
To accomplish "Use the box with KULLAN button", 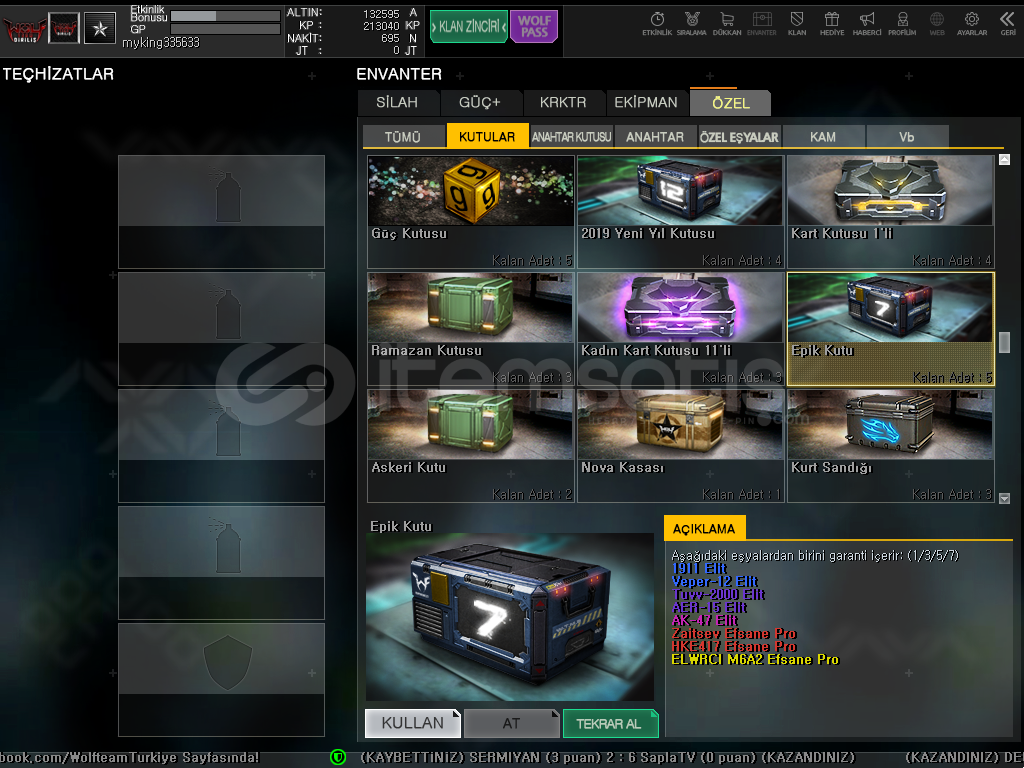I will coord(413,723).
